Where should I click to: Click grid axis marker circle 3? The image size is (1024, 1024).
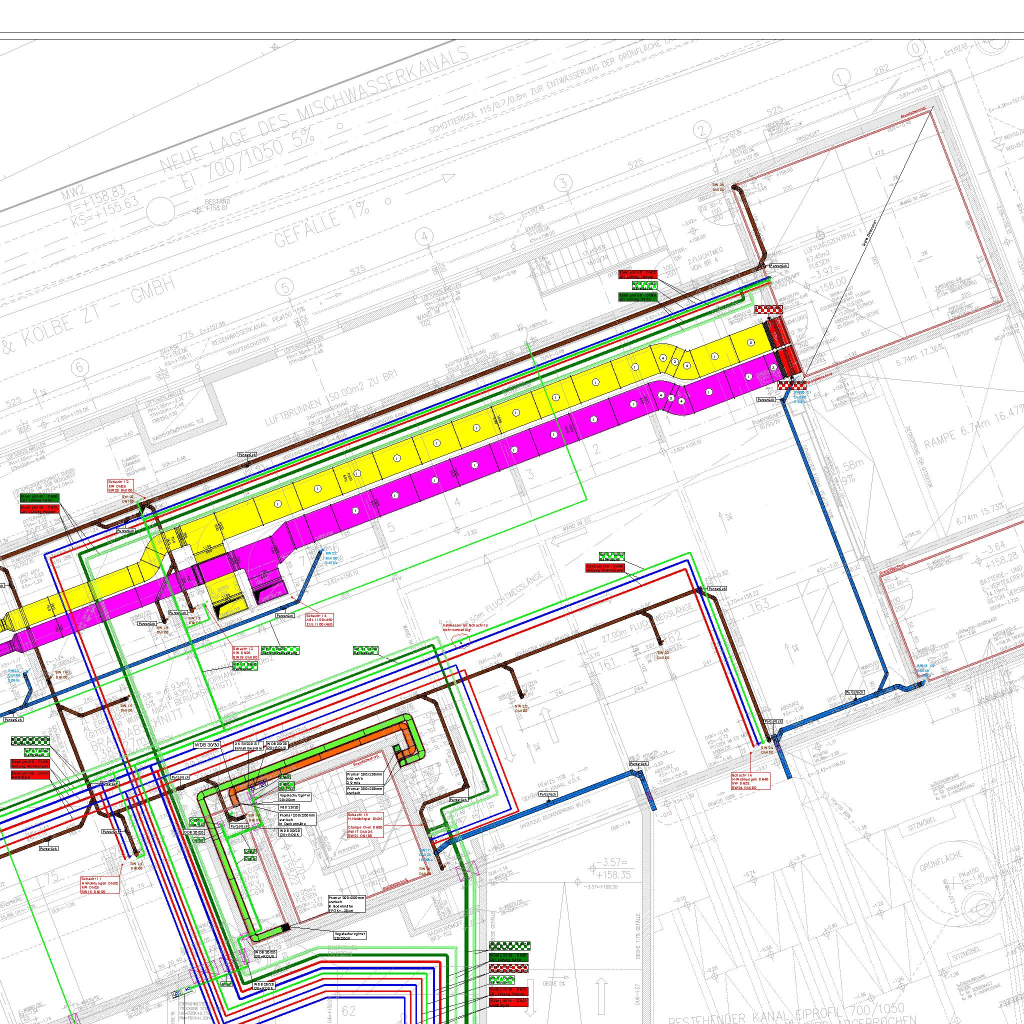(563, 183)
